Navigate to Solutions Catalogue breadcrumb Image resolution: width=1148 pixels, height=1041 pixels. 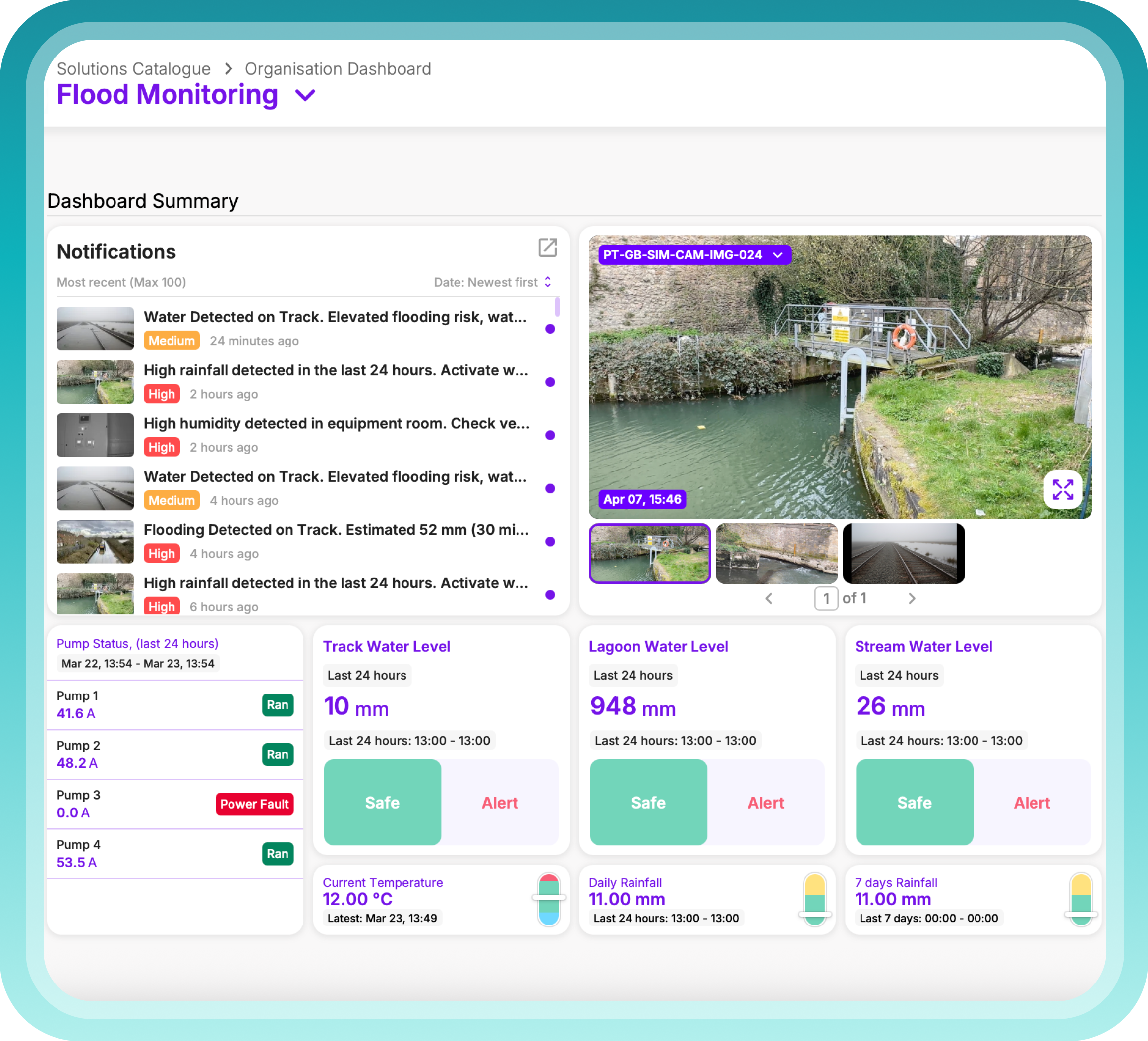133,69
